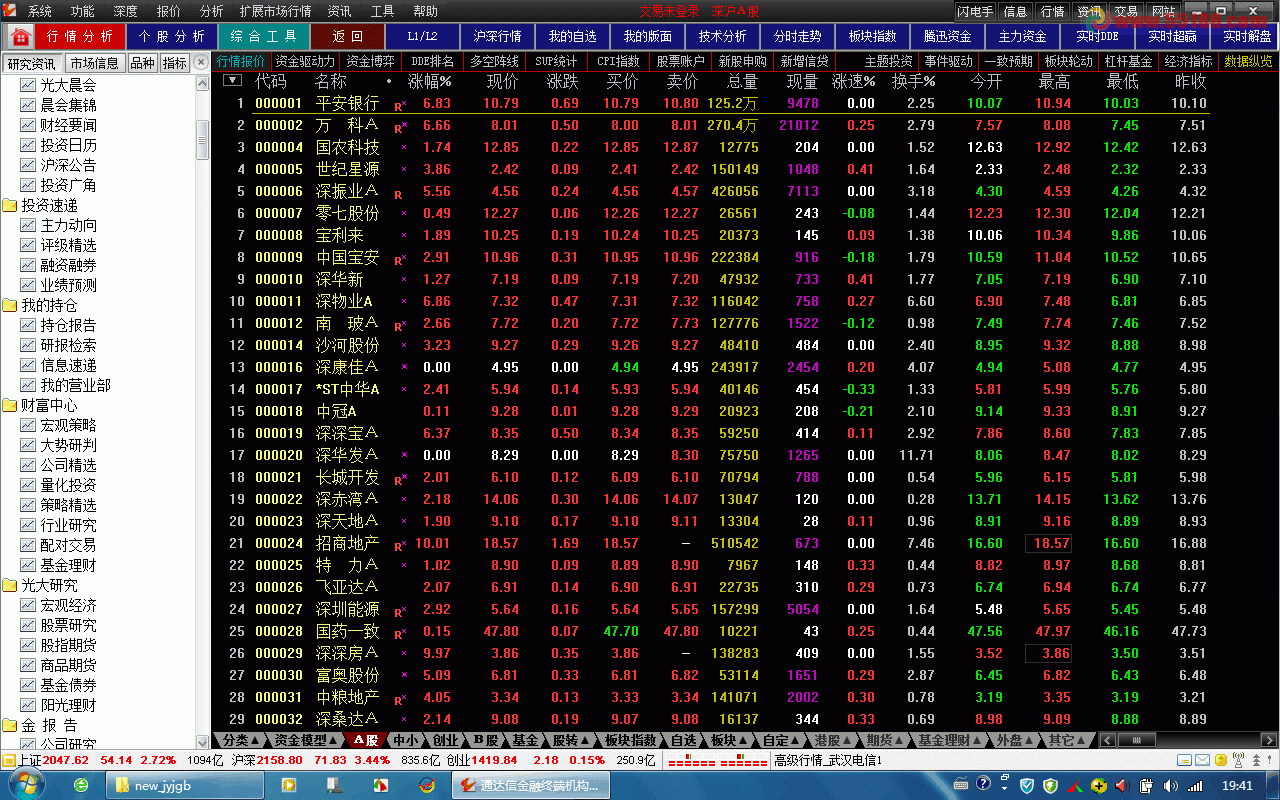
Task: Open the 资金模型 bottom tab dropdown
Action: click(x=306, y=740)
